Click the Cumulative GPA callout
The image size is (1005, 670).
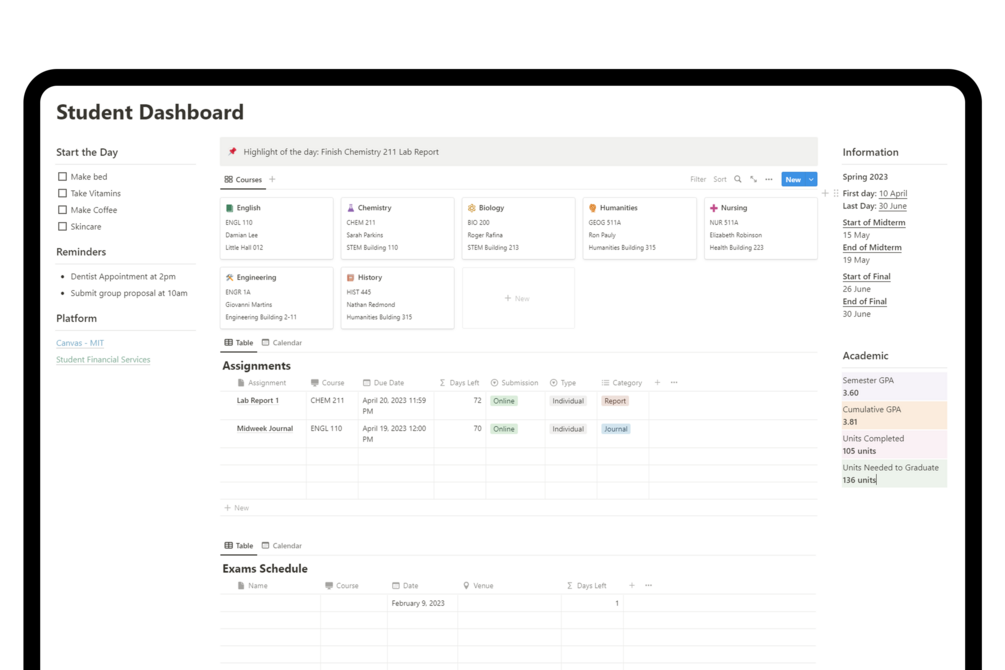click(x=894, y=415)
